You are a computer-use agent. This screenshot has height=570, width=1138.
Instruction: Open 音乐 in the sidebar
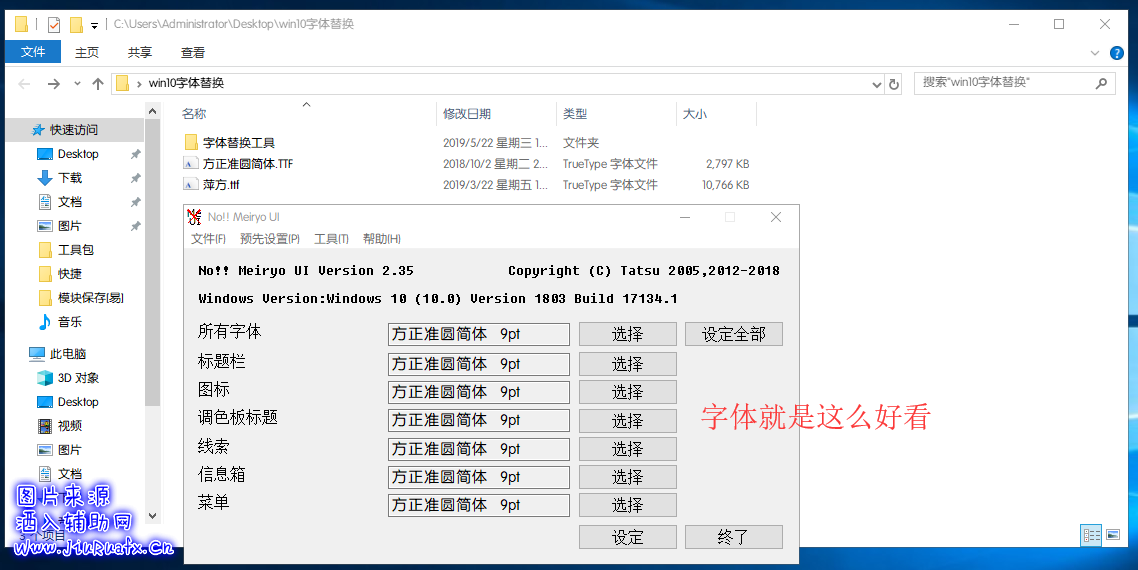(x=70, y=322)
